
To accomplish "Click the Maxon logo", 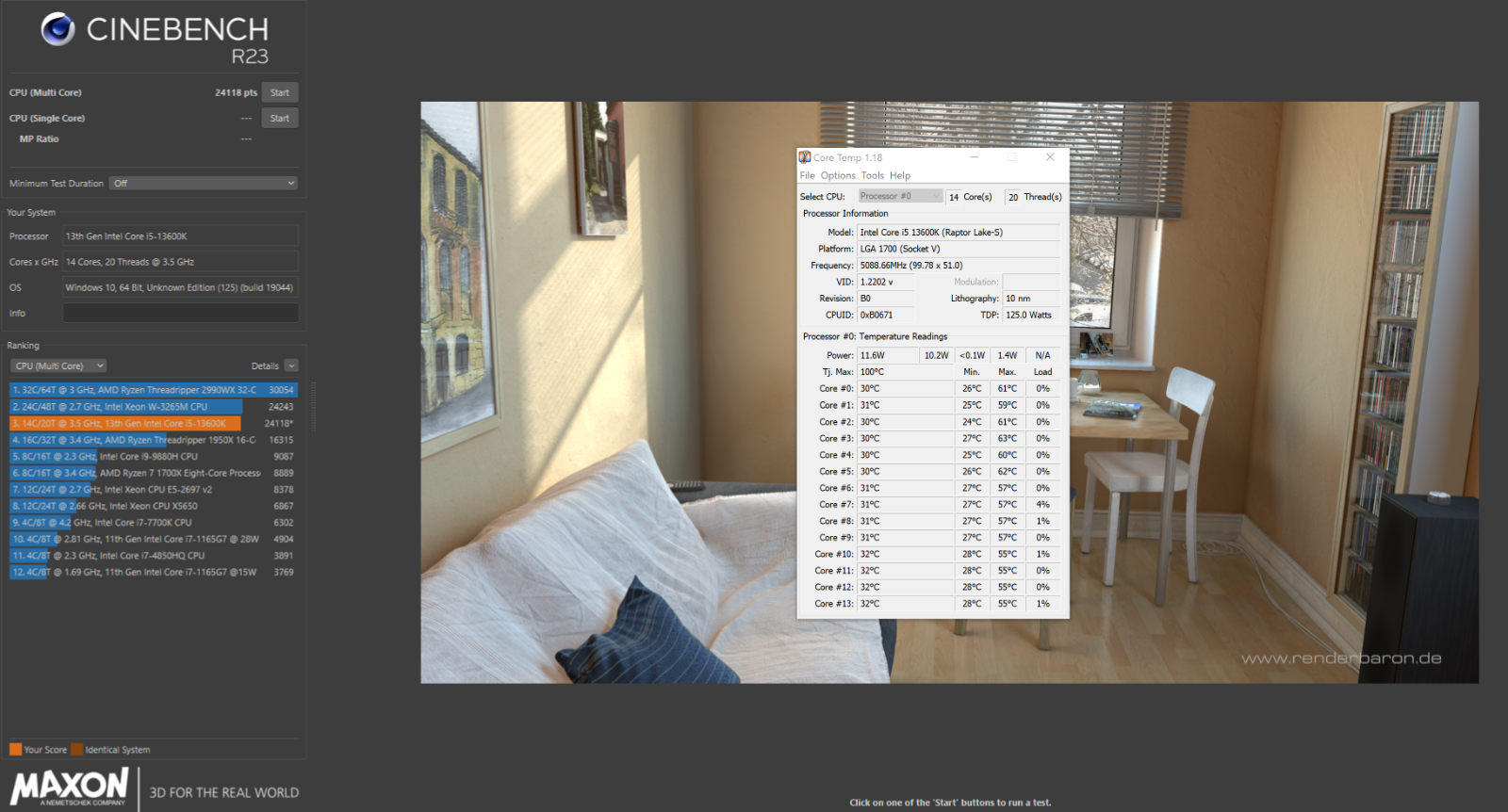I will click(70, 787).
